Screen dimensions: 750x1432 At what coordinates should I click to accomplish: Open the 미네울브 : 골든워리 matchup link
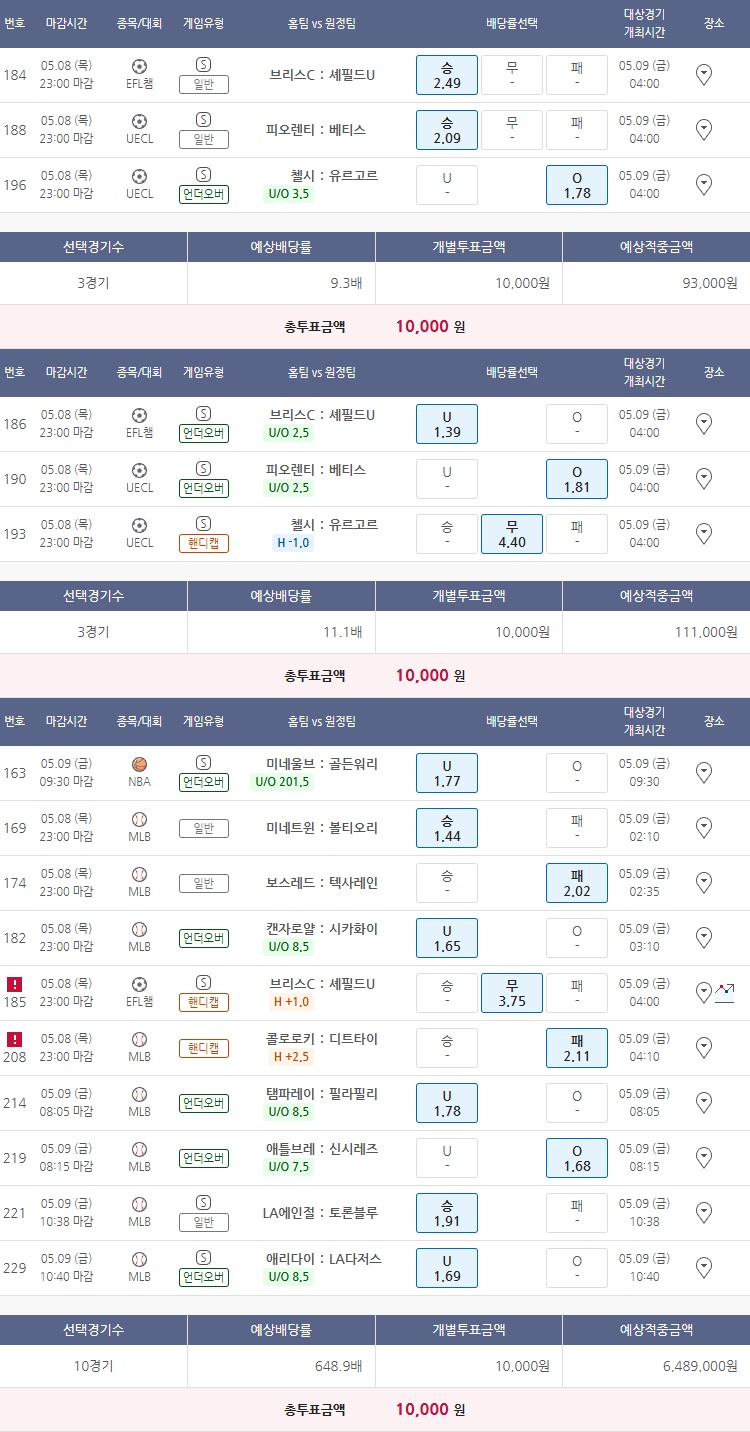point(322,764)
